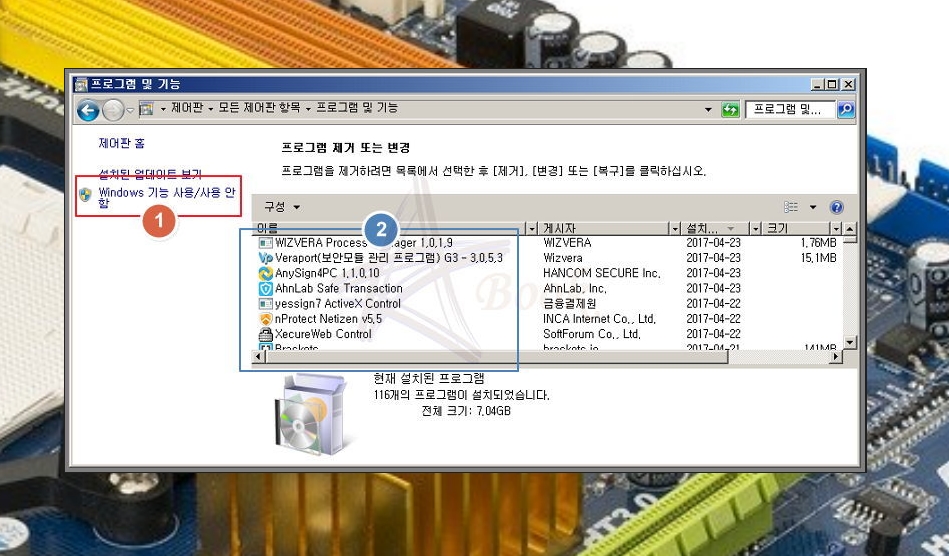This screenshot has width=949, height=556.
Task: Click the nProtect Netizen icon
Action: pyautogui.click(x=265, y=319)
